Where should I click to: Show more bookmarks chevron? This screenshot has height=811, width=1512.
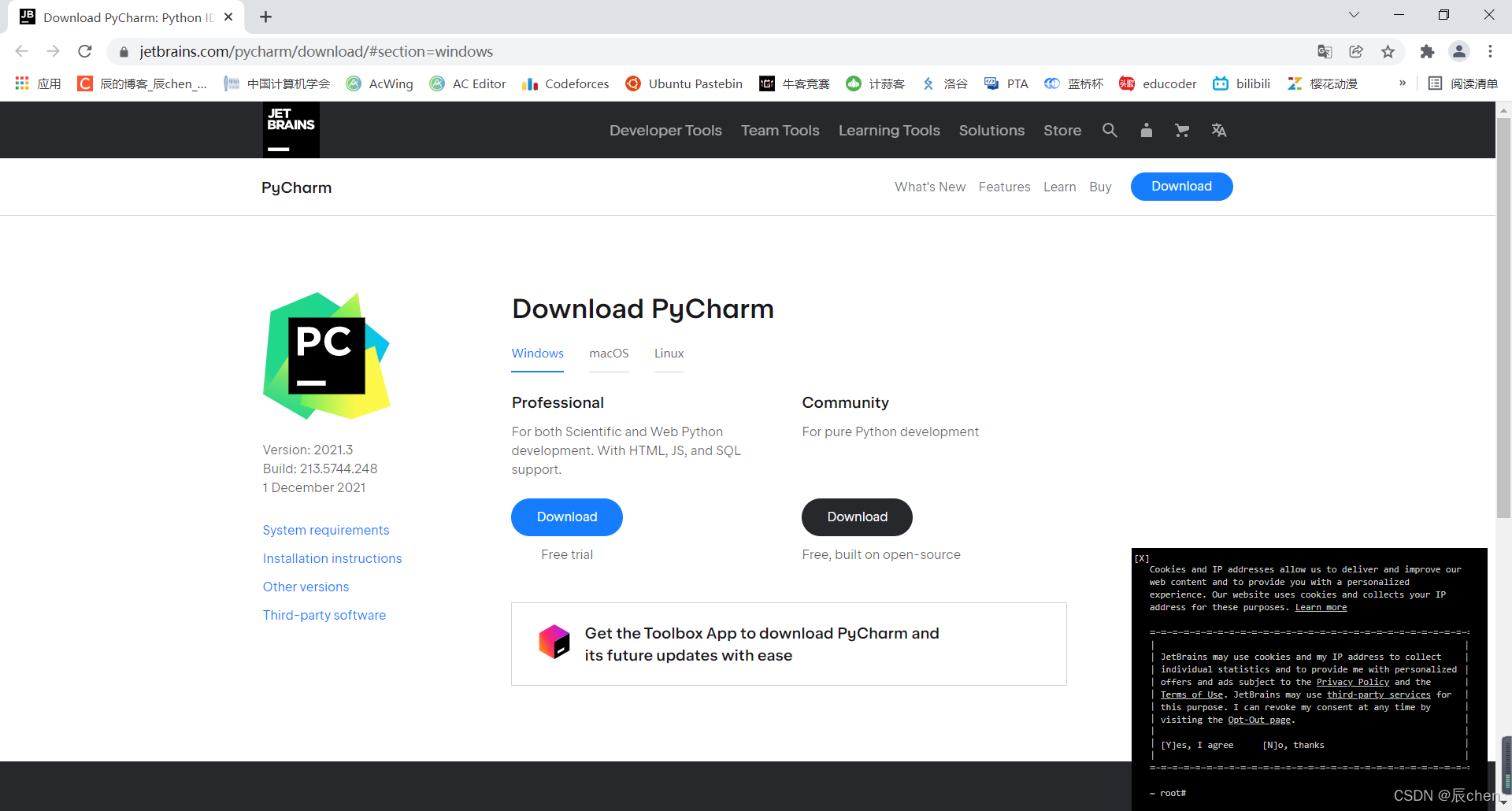point(1403,83)
